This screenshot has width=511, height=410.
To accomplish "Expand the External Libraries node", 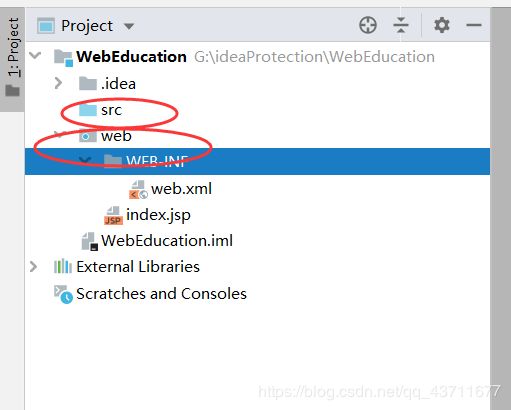I will (x=33, y=267).
